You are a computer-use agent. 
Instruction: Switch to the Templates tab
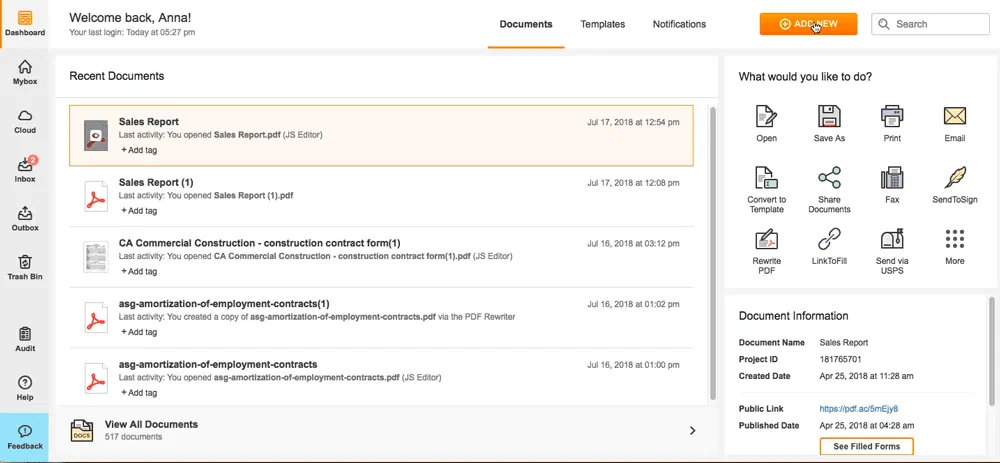coord(603,24)
